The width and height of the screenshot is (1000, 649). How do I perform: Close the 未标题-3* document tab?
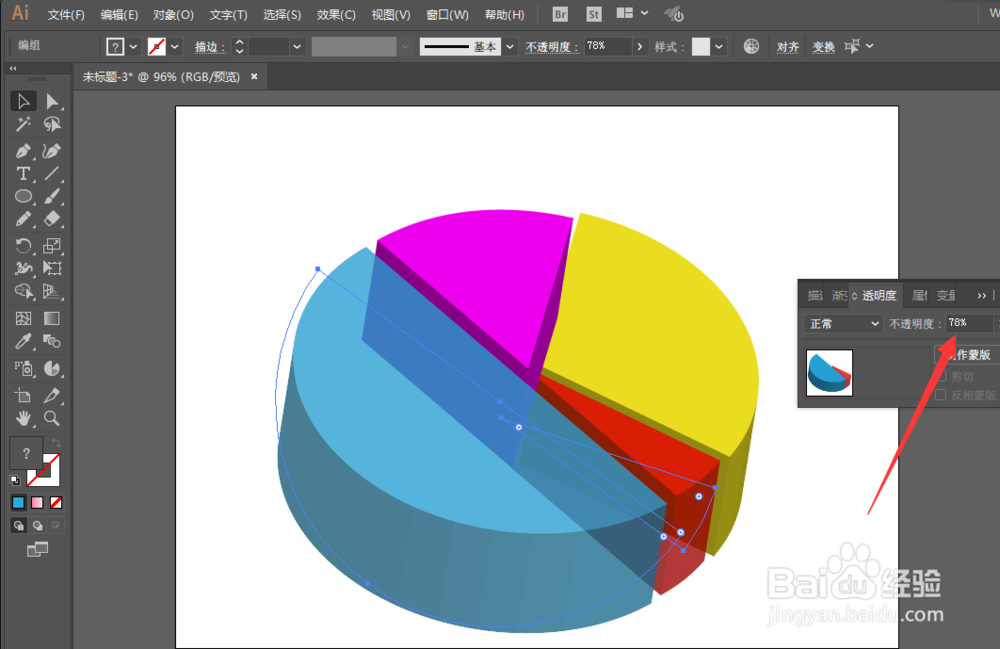(x=254, y=77)
